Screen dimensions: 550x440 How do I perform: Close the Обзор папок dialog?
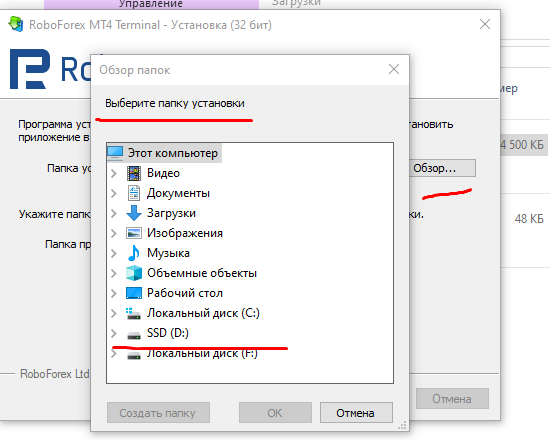point(394,69)
